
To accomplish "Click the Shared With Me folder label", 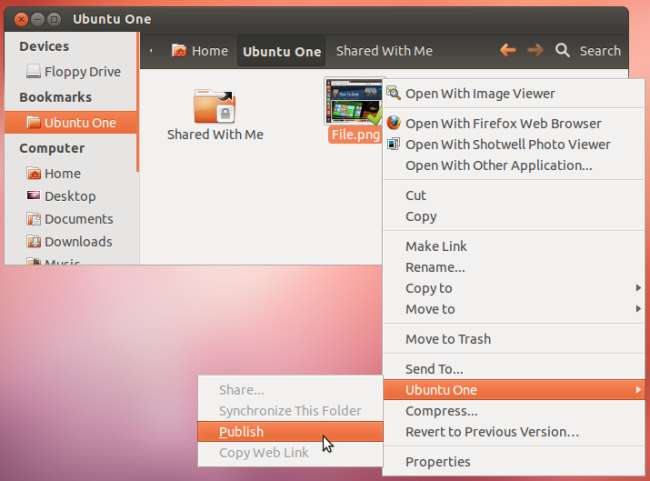I will 215,134.
